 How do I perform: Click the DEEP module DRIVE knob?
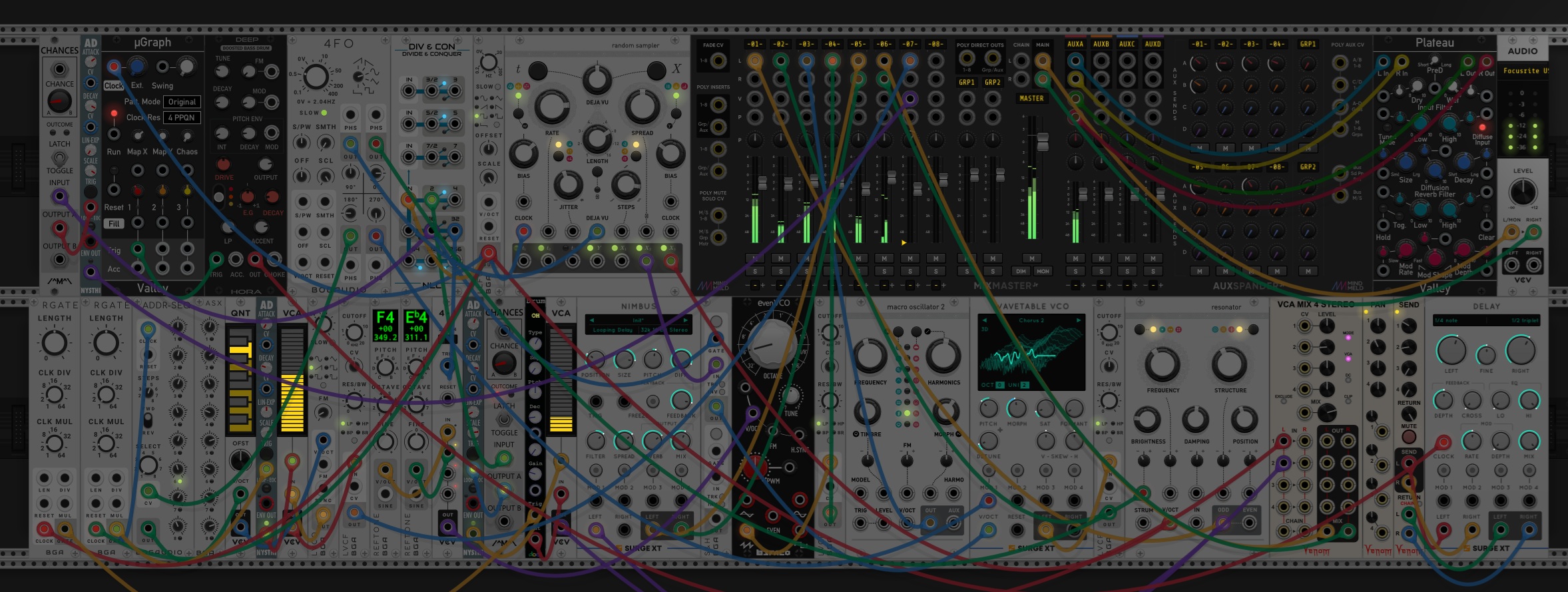(224, 164)
